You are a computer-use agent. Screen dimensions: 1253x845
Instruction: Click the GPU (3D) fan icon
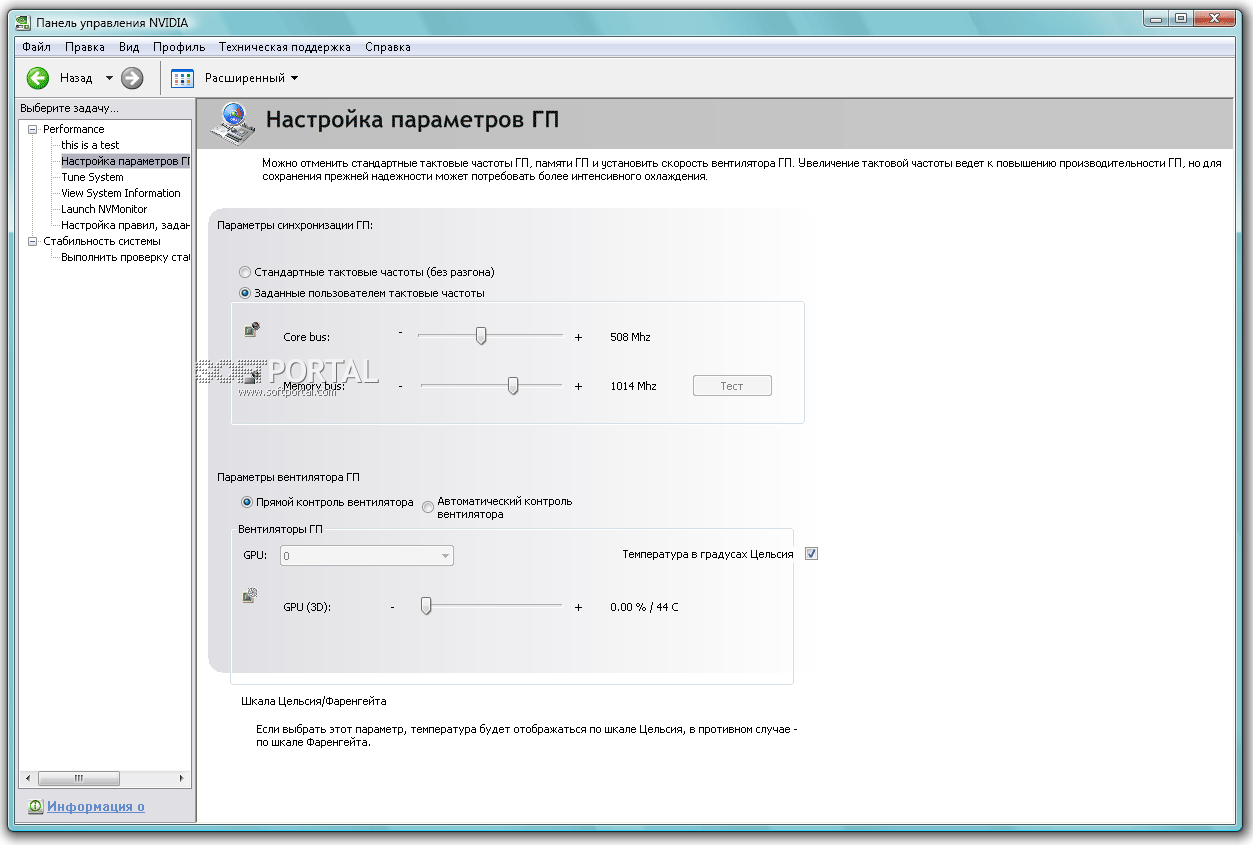pos(251,595)
